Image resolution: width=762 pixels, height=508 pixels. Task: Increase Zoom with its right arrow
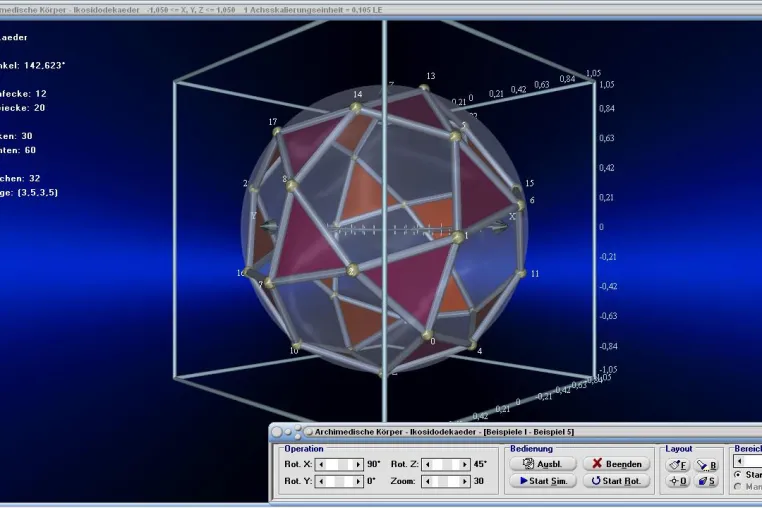[465, 481]
